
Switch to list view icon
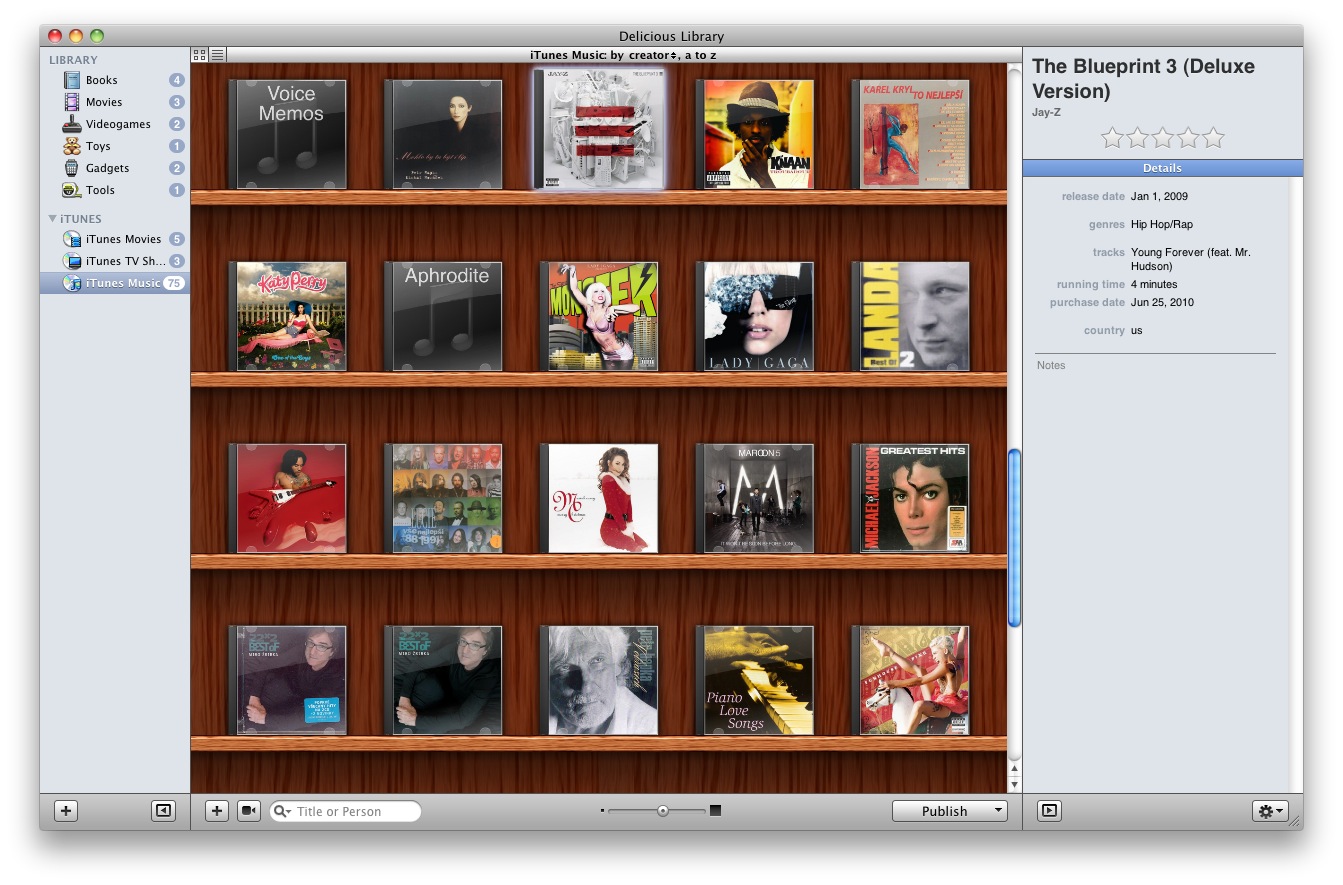click(x=218, y=55)
